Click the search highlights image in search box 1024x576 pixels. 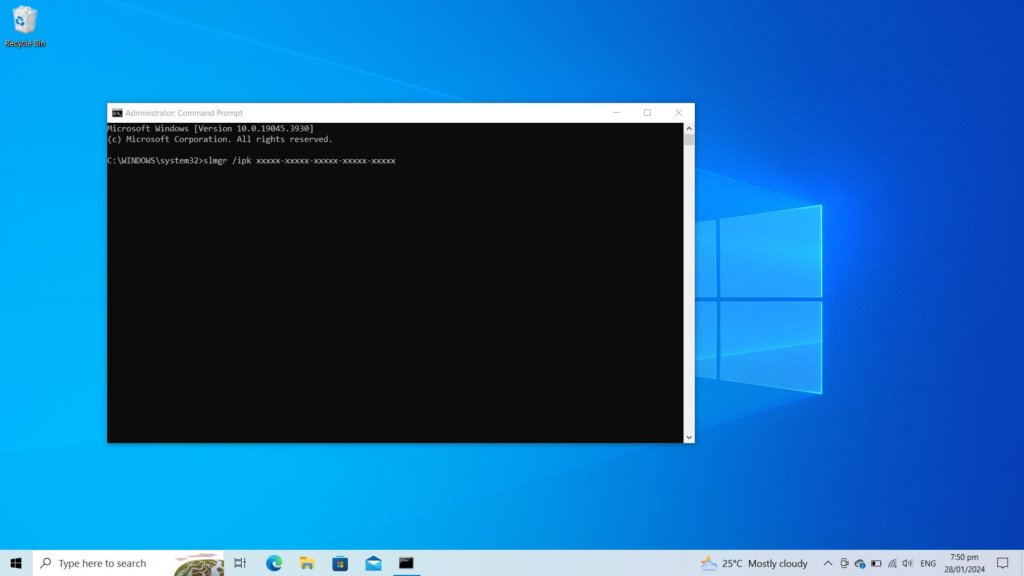click(199, 564)
